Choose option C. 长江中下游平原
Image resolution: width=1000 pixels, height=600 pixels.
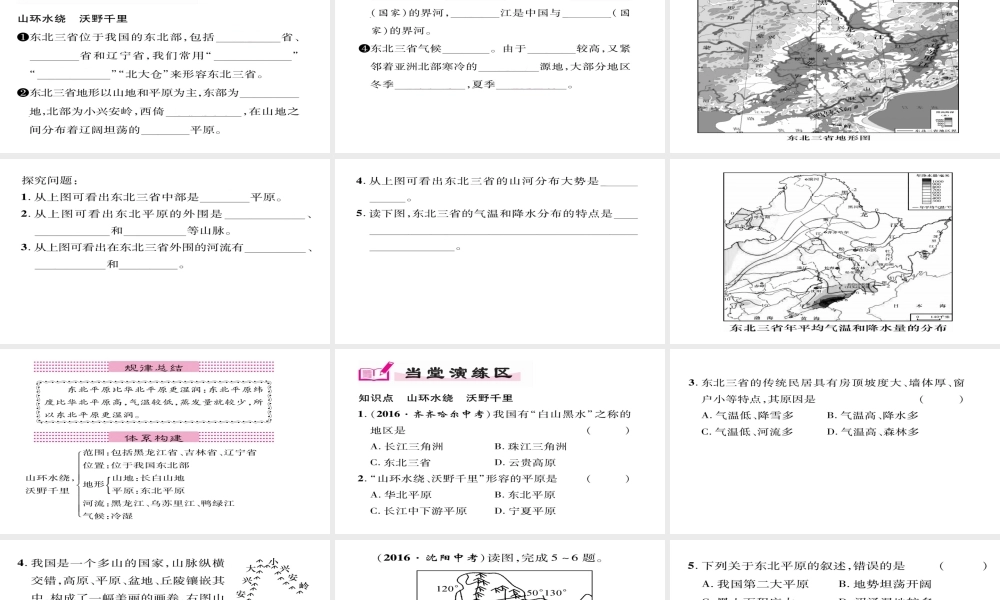click(418, 511)
